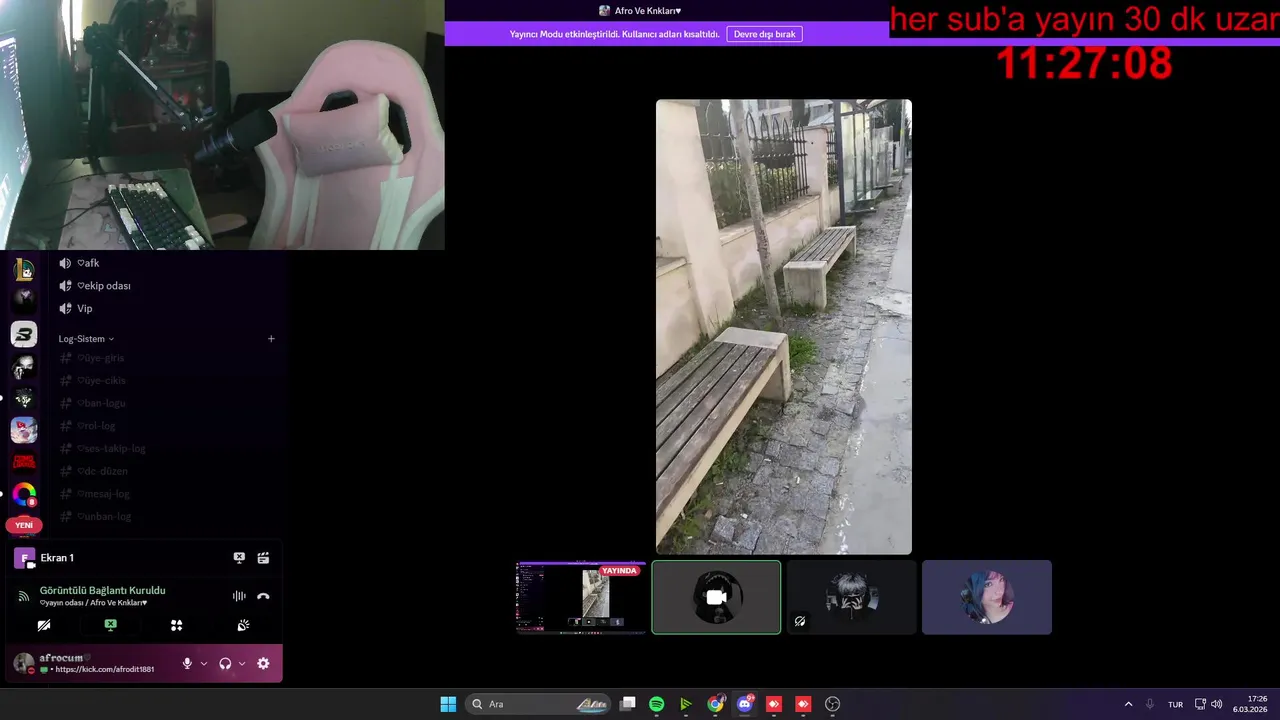This screenshot has width=1280, height=720.
Task: Toggle camera on in voice panel
Action: [44, 625]
